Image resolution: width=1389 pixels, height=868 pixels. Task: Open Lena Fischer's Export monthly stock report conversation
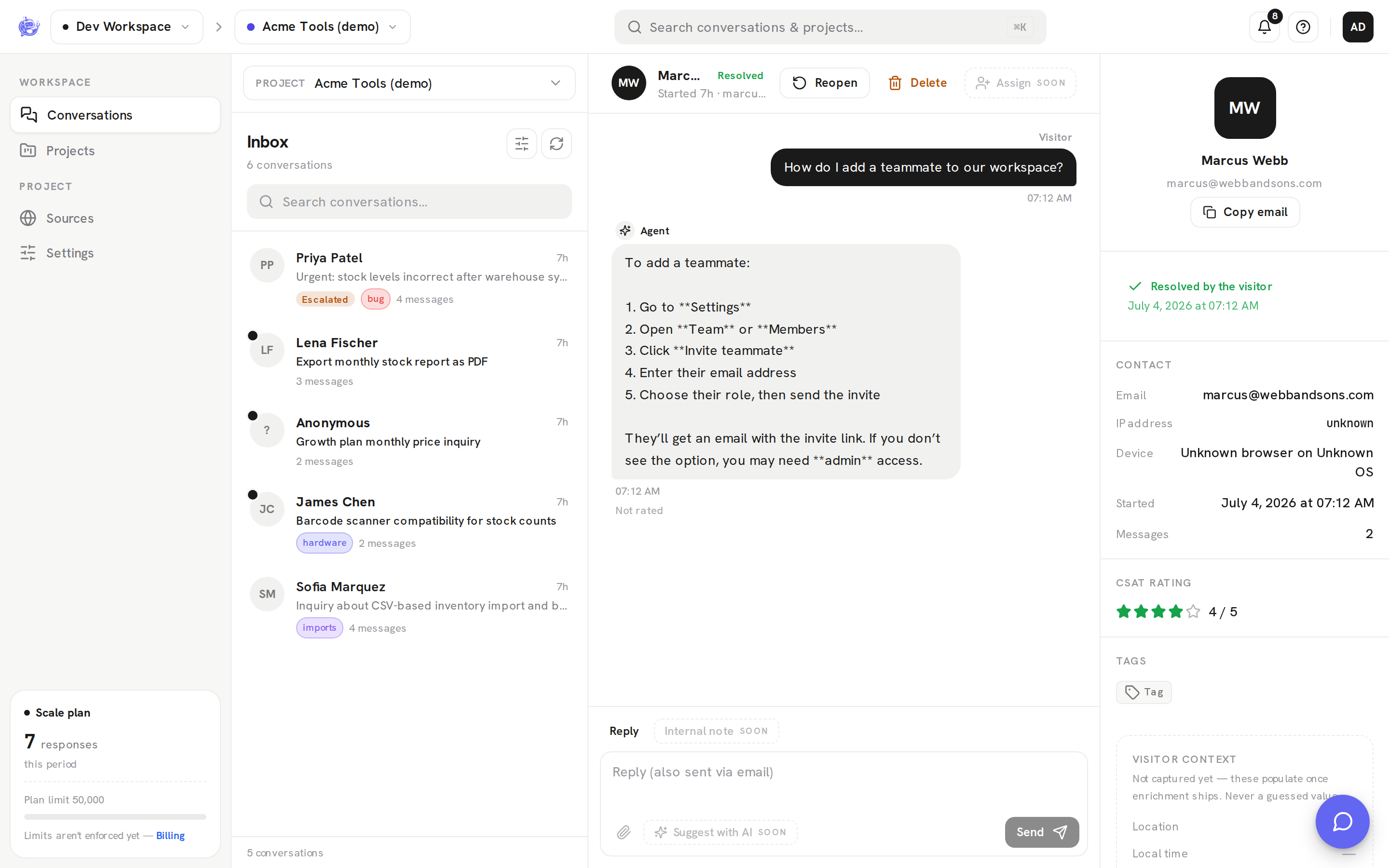[x=409, y=361]
